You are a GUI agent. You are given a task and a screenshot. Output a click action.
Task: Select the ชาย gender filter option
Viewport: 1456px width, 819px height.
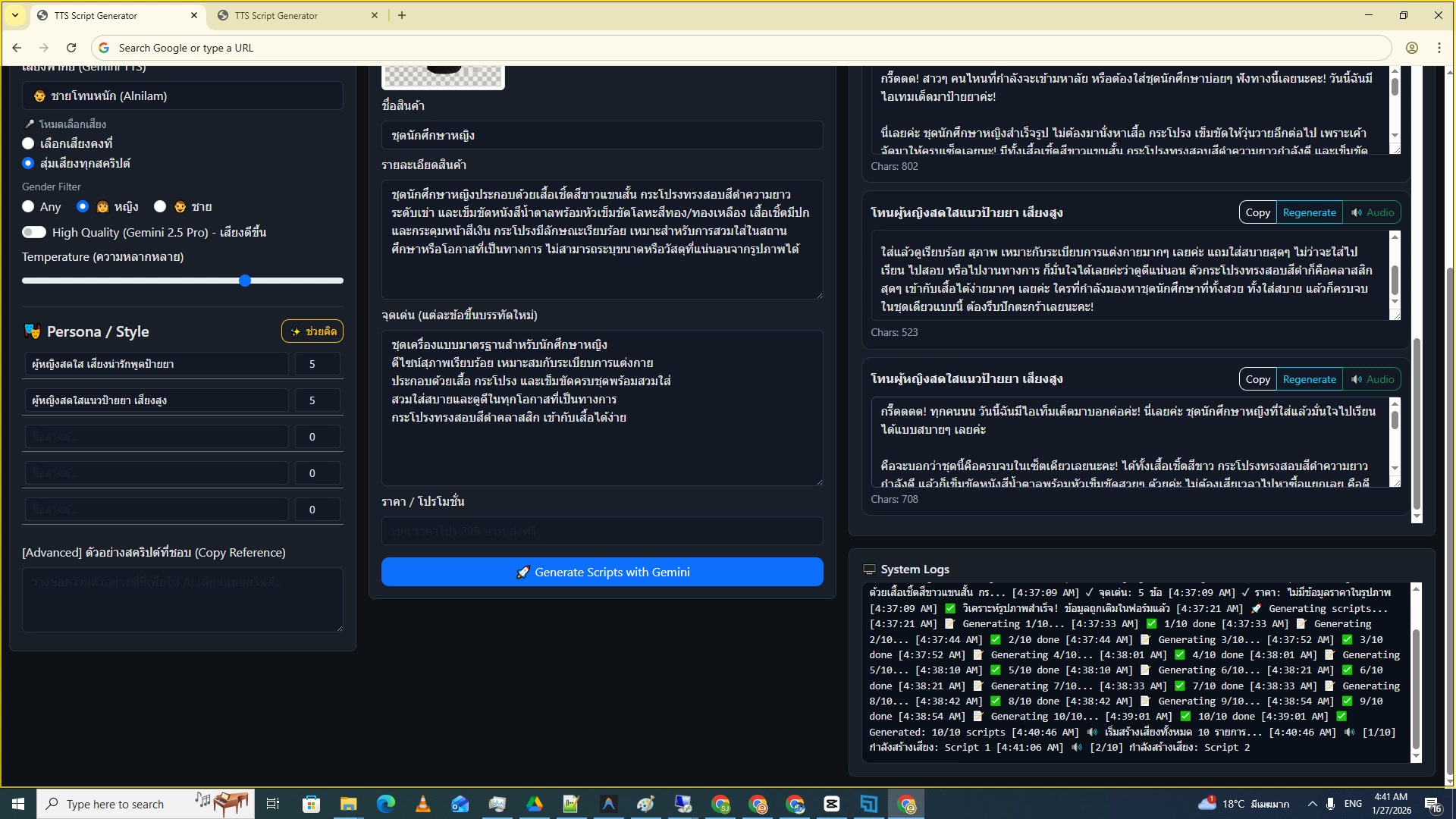point(160,206)
